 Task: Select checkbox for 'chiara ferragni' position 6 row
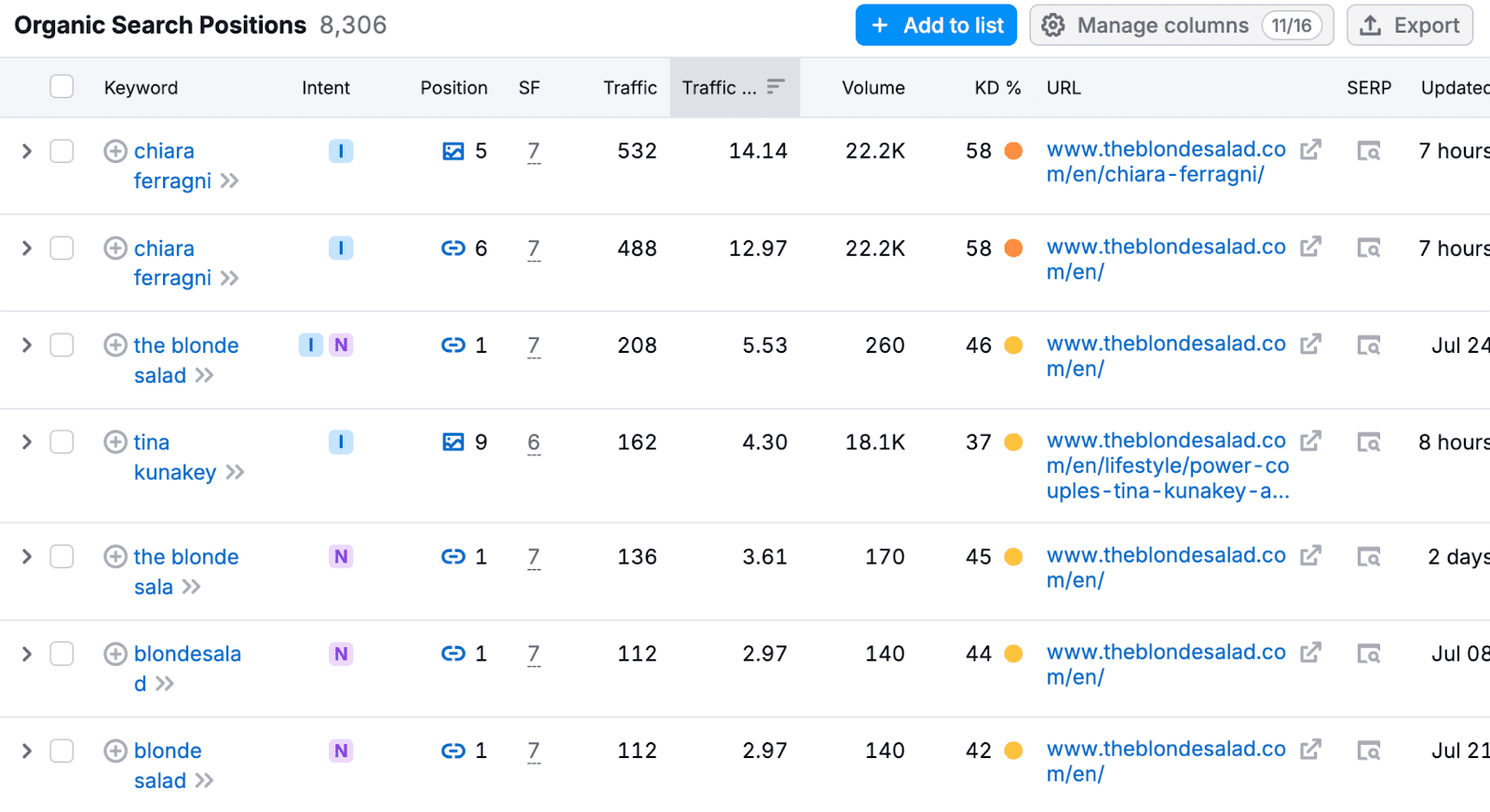61,248
